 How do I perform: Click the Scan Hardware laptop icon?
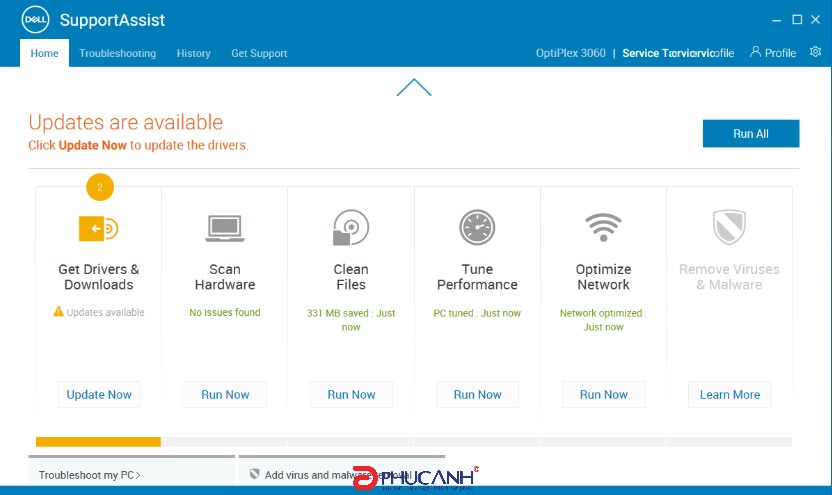coord(225,228)
